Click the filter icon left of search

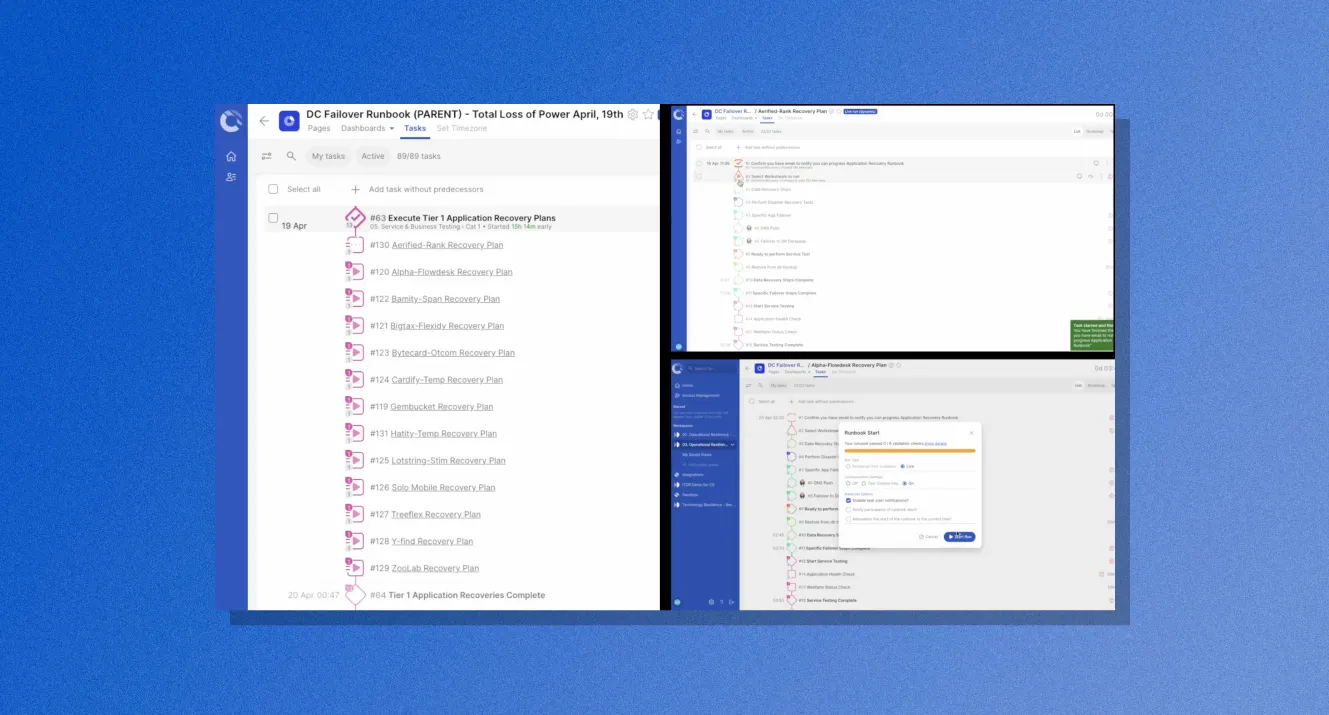(267, 156)
